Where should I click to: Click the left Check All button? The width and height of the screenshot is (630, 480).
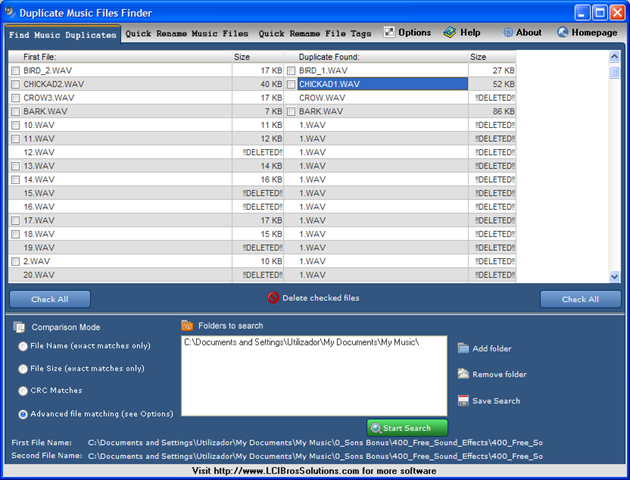[50, 299]
